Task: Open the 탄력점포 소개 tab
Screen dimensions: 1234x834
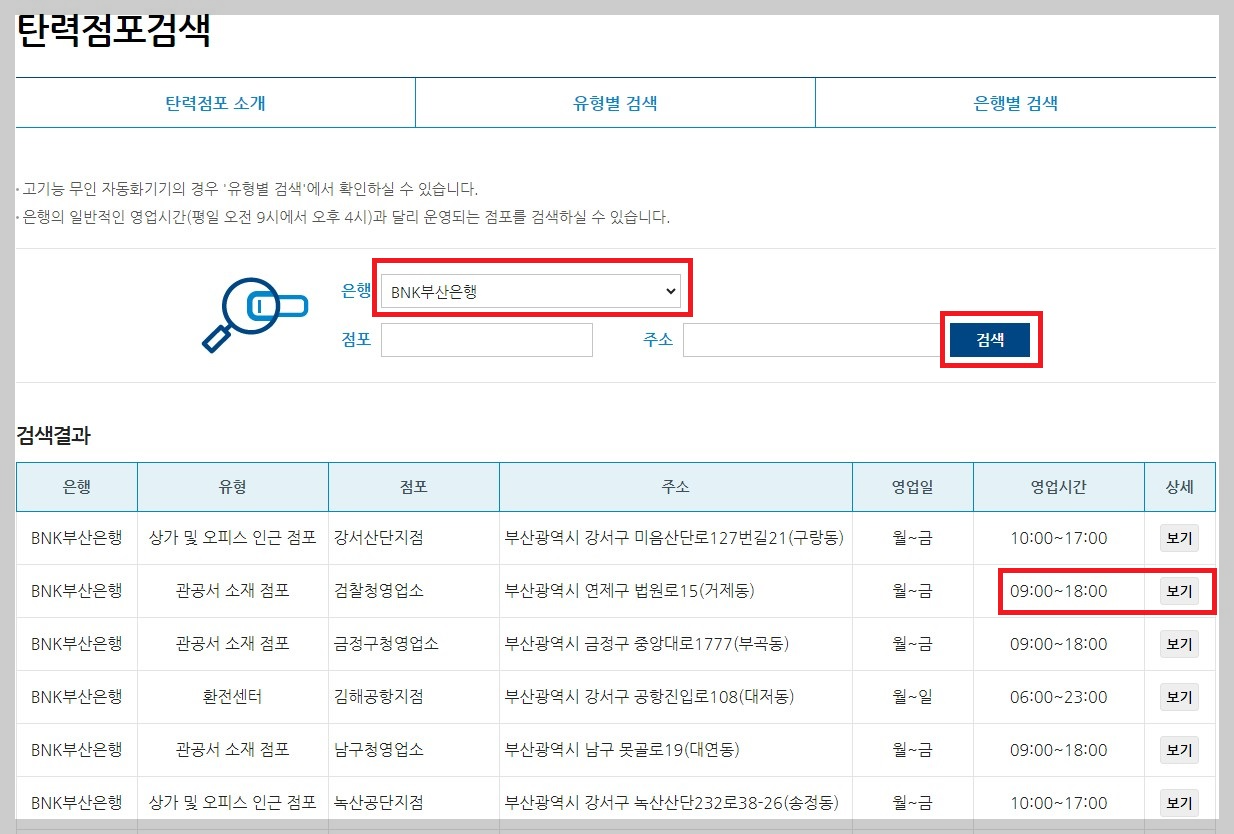Action: [214, 102]
